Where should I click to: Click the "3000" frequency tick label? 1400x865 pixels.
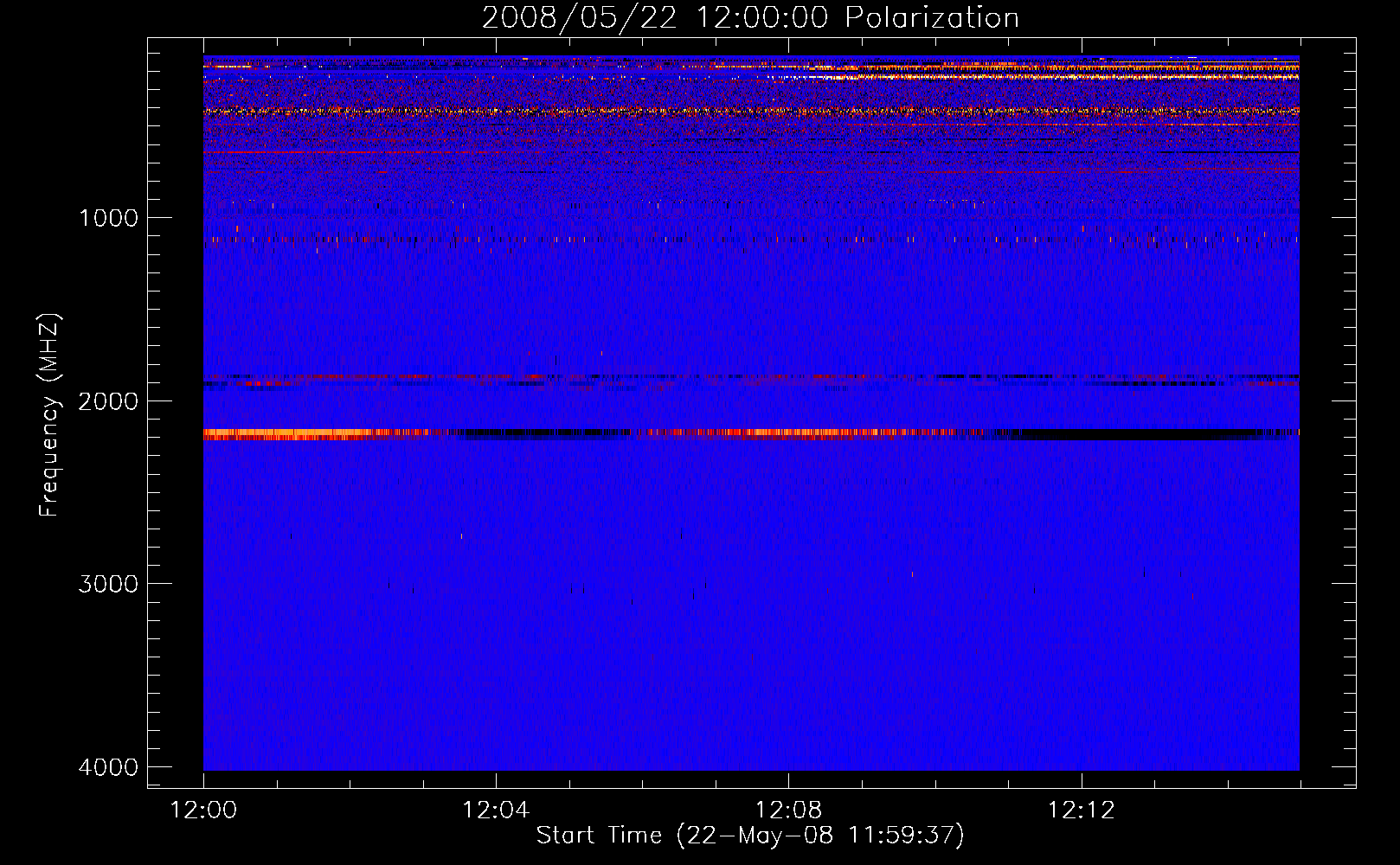pos(108,584)
